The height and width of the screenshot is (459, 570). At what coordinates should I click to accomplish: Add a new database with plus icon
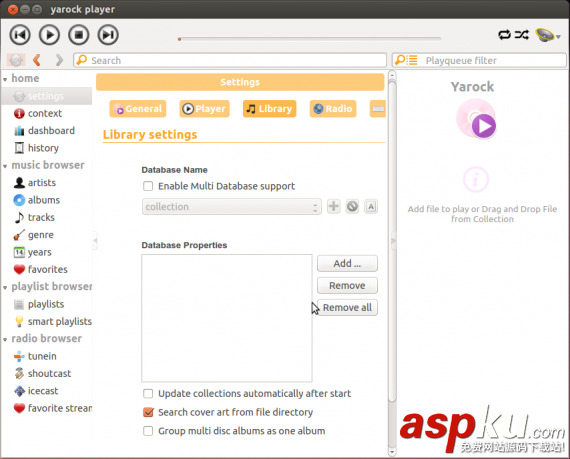[x=333, y=206]
